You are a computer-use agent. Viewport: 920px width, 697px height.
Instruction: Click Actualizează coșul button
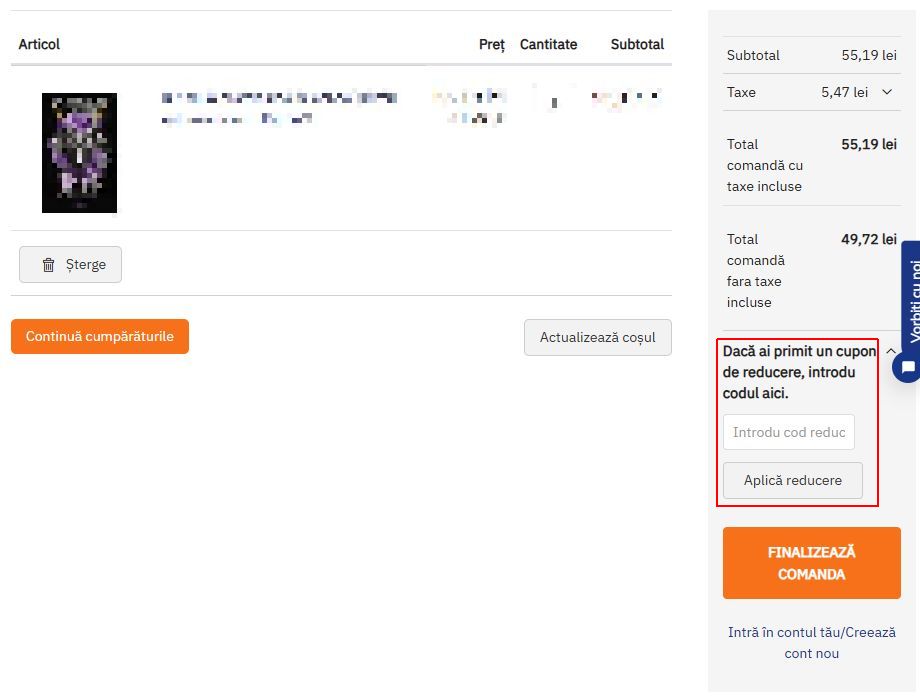(x=597, y=337)
